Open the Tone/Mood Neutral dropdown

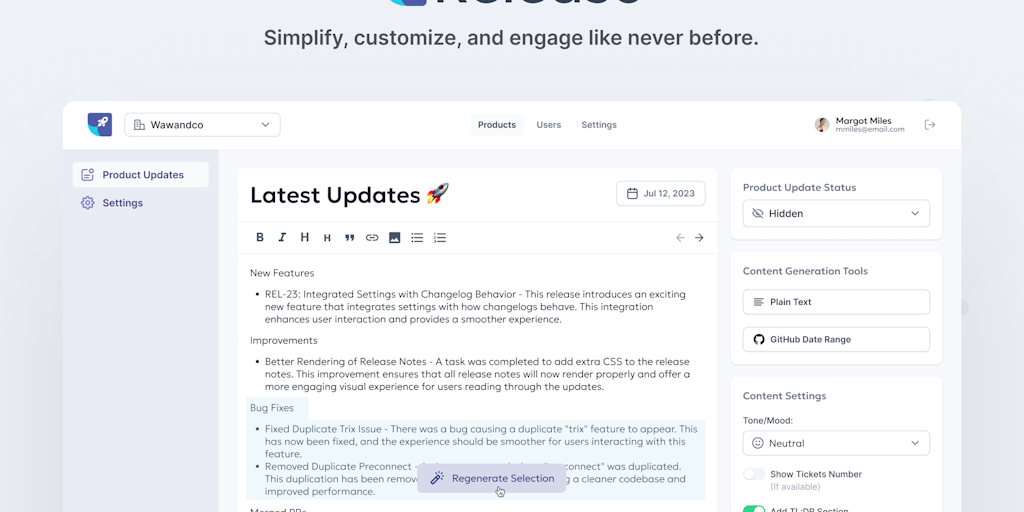click(x=836, y=443)
